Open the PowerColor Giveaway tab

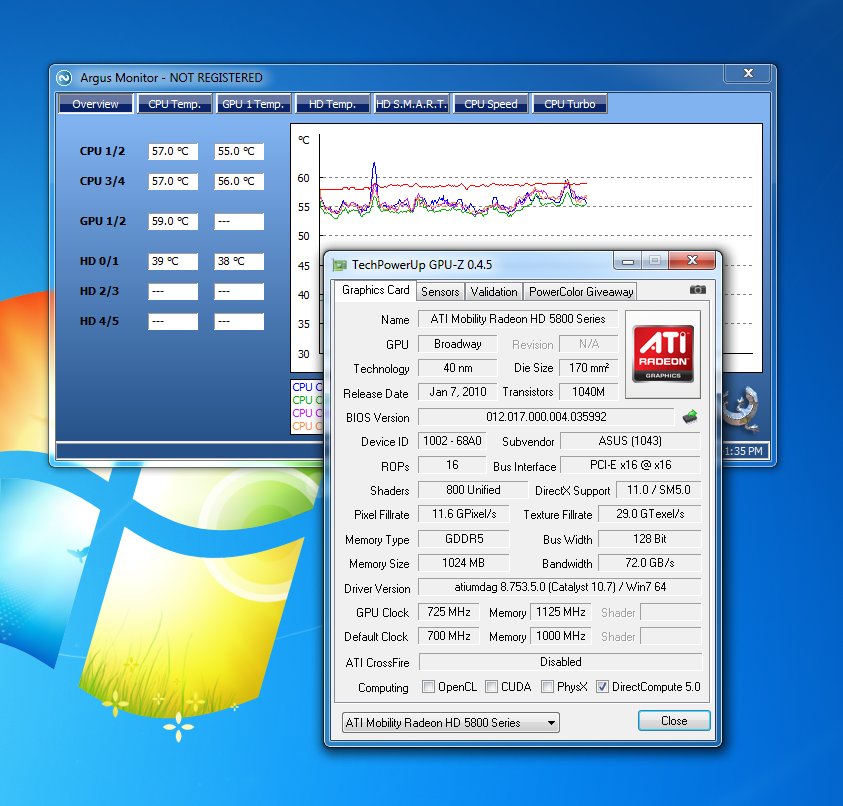coord(581,291)
